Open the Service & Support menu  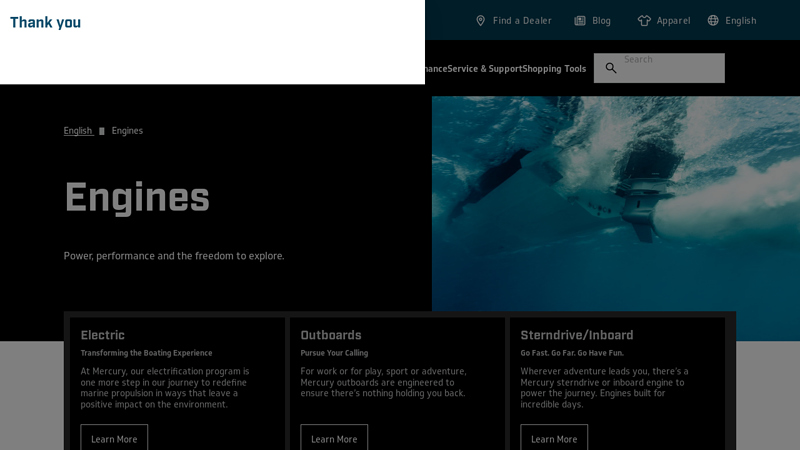pyautogui.click(x=485, y=68)
